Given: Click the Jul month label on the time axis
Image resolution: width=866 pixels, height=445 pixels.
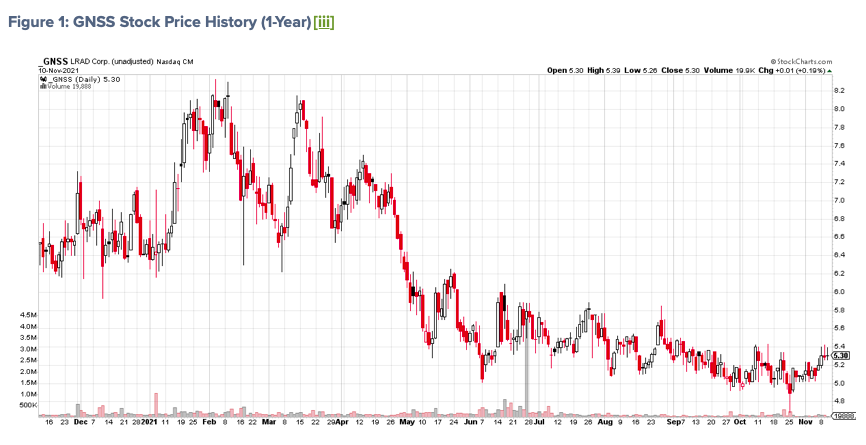Looking at the screenshot, I should (539, 422).
